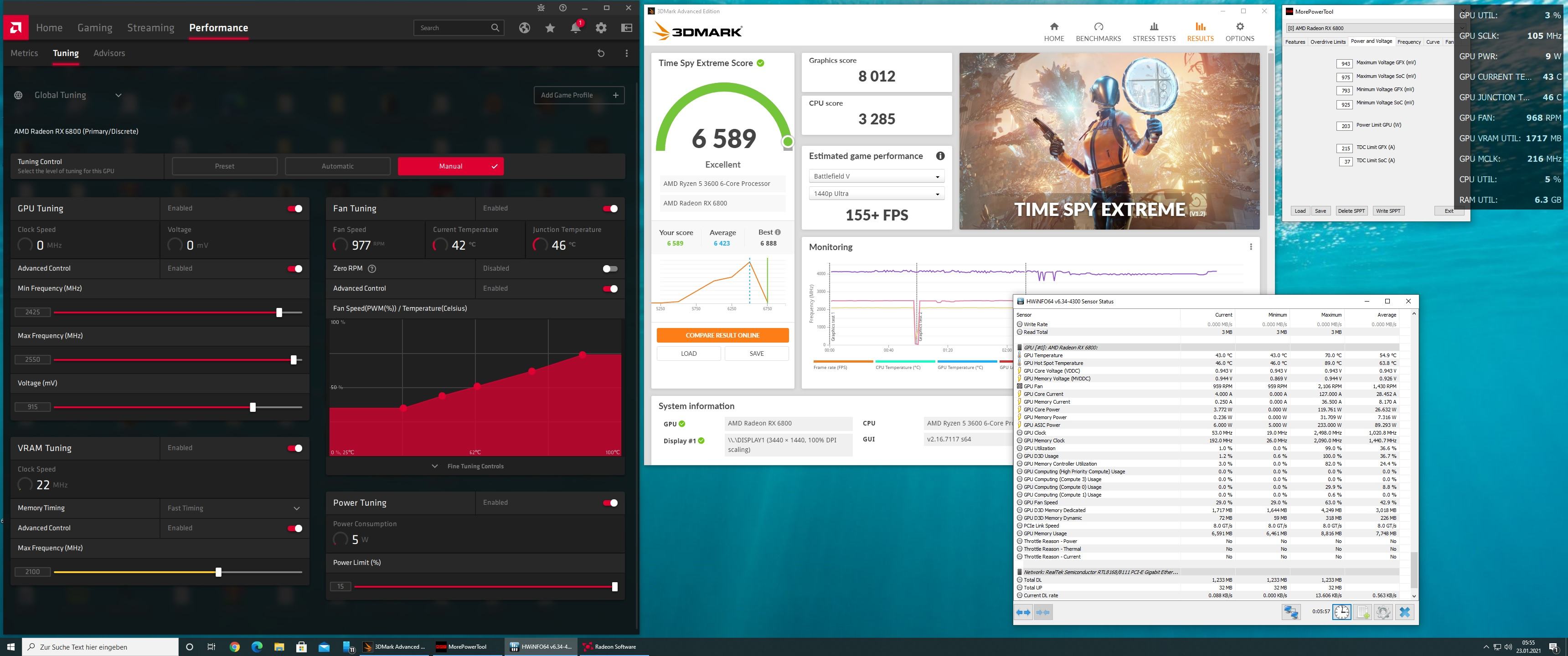Image resolution: width=1568 pixels, height=656 pixels.
Task: Click the Power Limit GPU (W) field in MorePowerTool
Action: pyautogui.click(x=1345, y=126)
